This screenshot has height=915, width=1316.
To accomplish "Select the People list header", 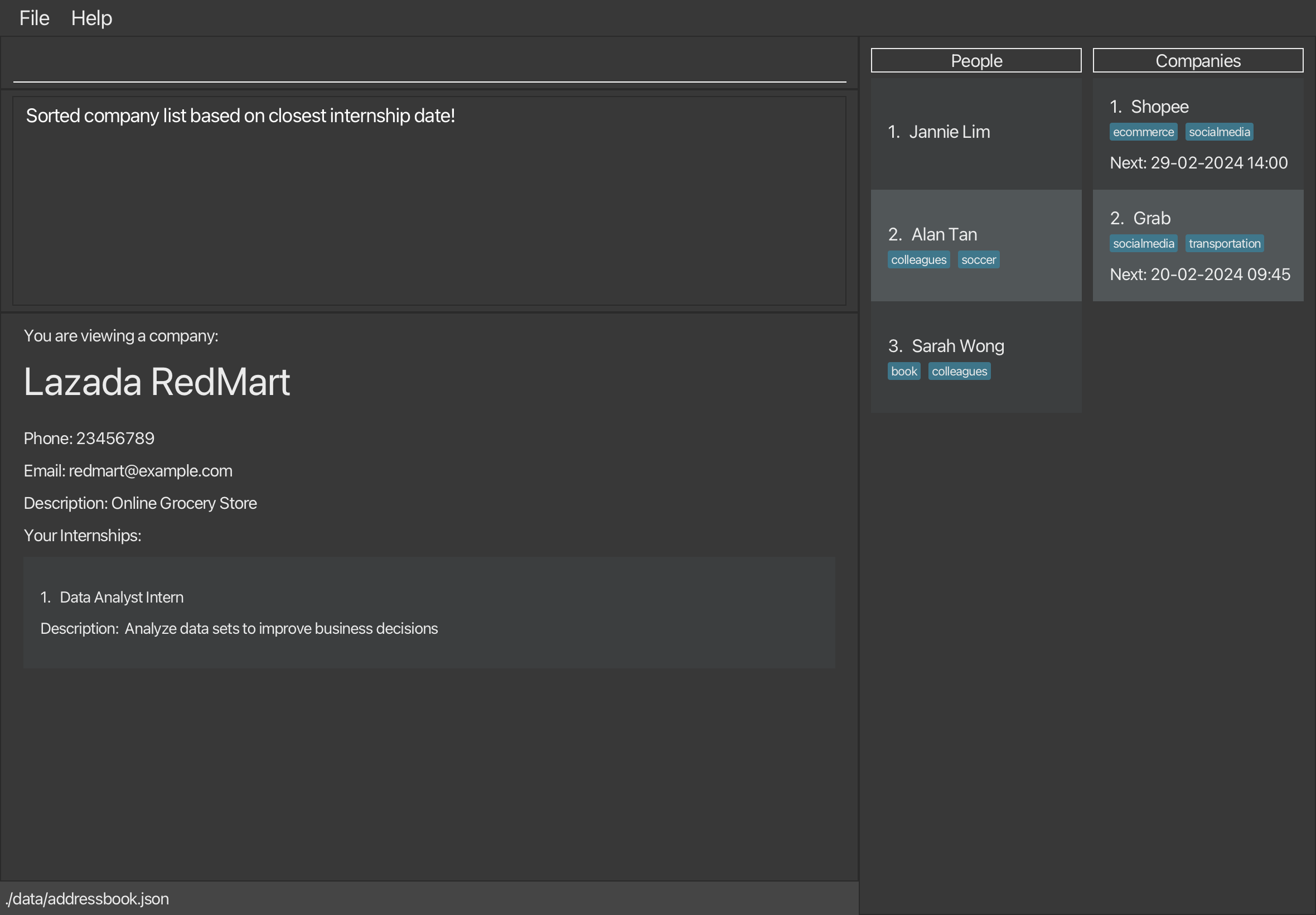I will [976, 61].
